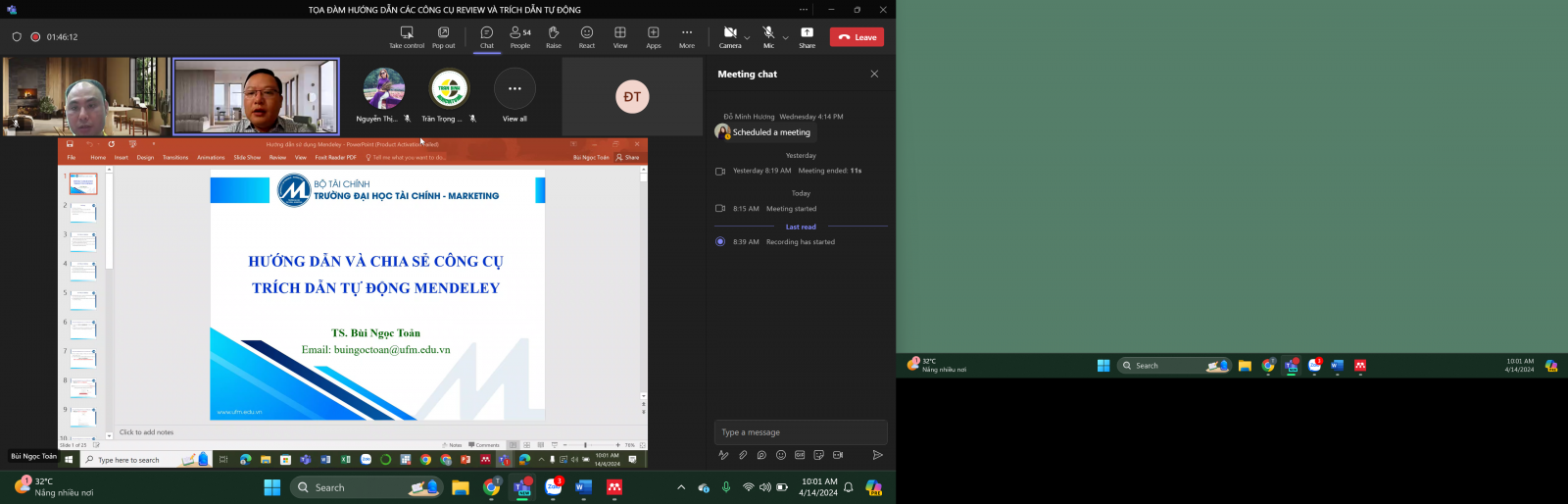Send the chat message
This screenshot has width=1568, height=504.
(877, 455)
